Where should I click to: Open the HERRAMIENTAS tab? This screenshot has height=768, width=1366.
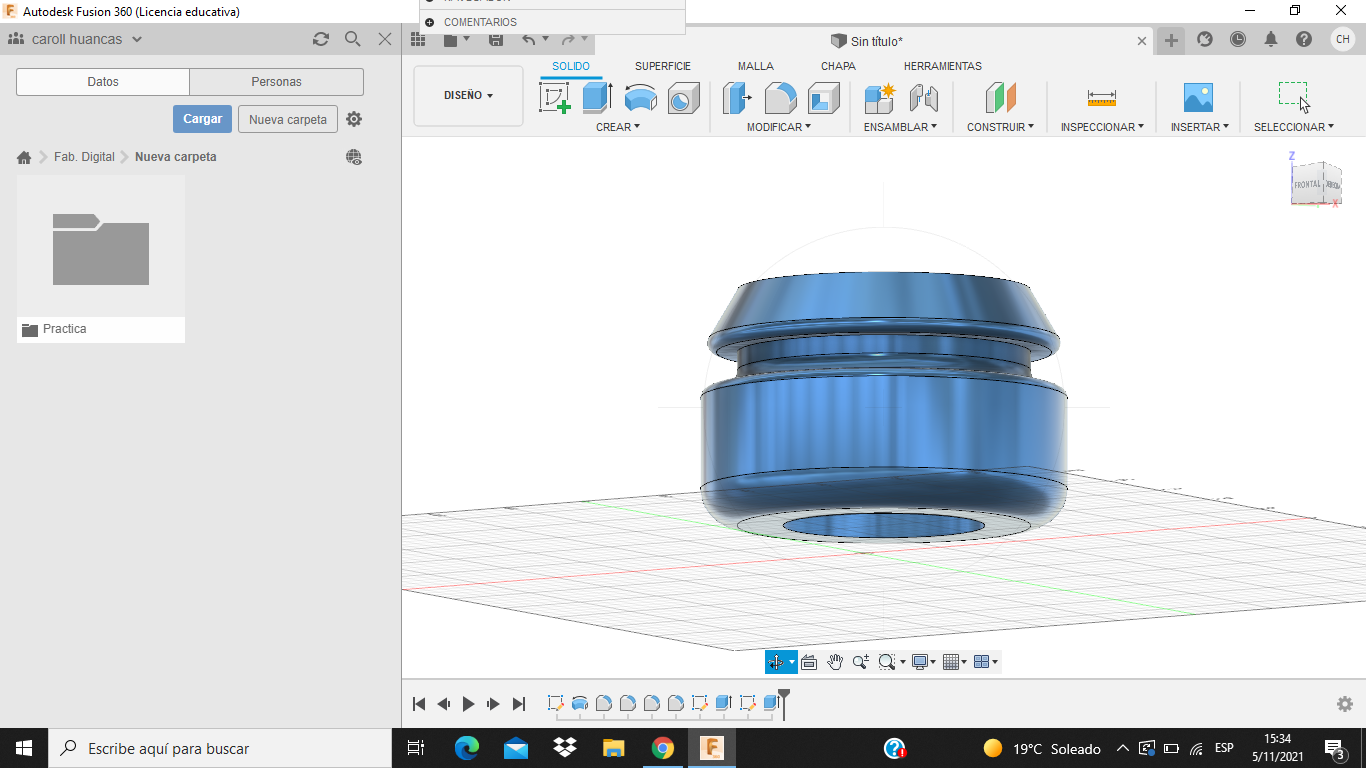click(x=942, y=66)
